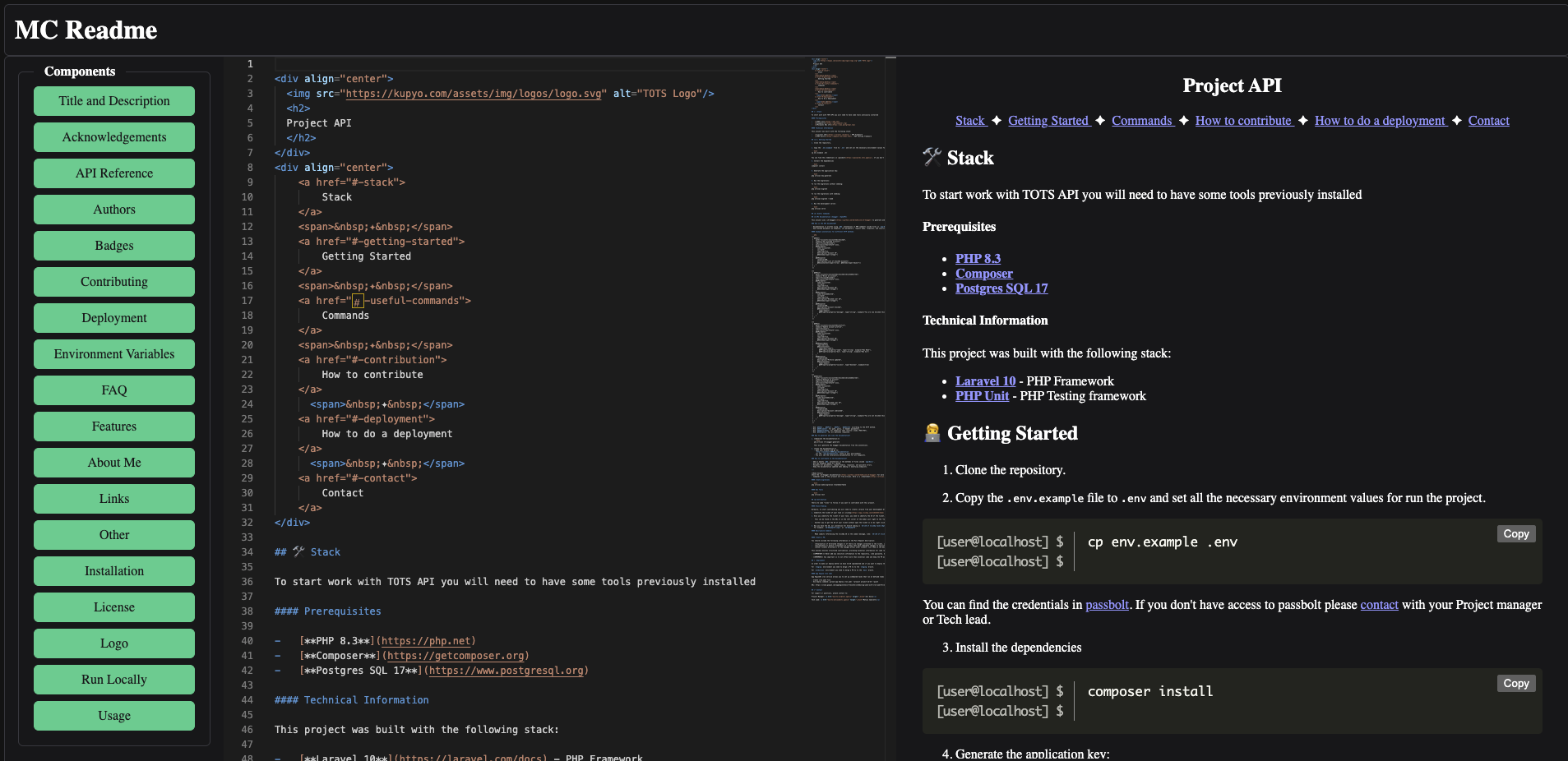This screenshot has height=761, width=1568.
Task: Click the How to do a deployment link
Action: point(1380,121)
